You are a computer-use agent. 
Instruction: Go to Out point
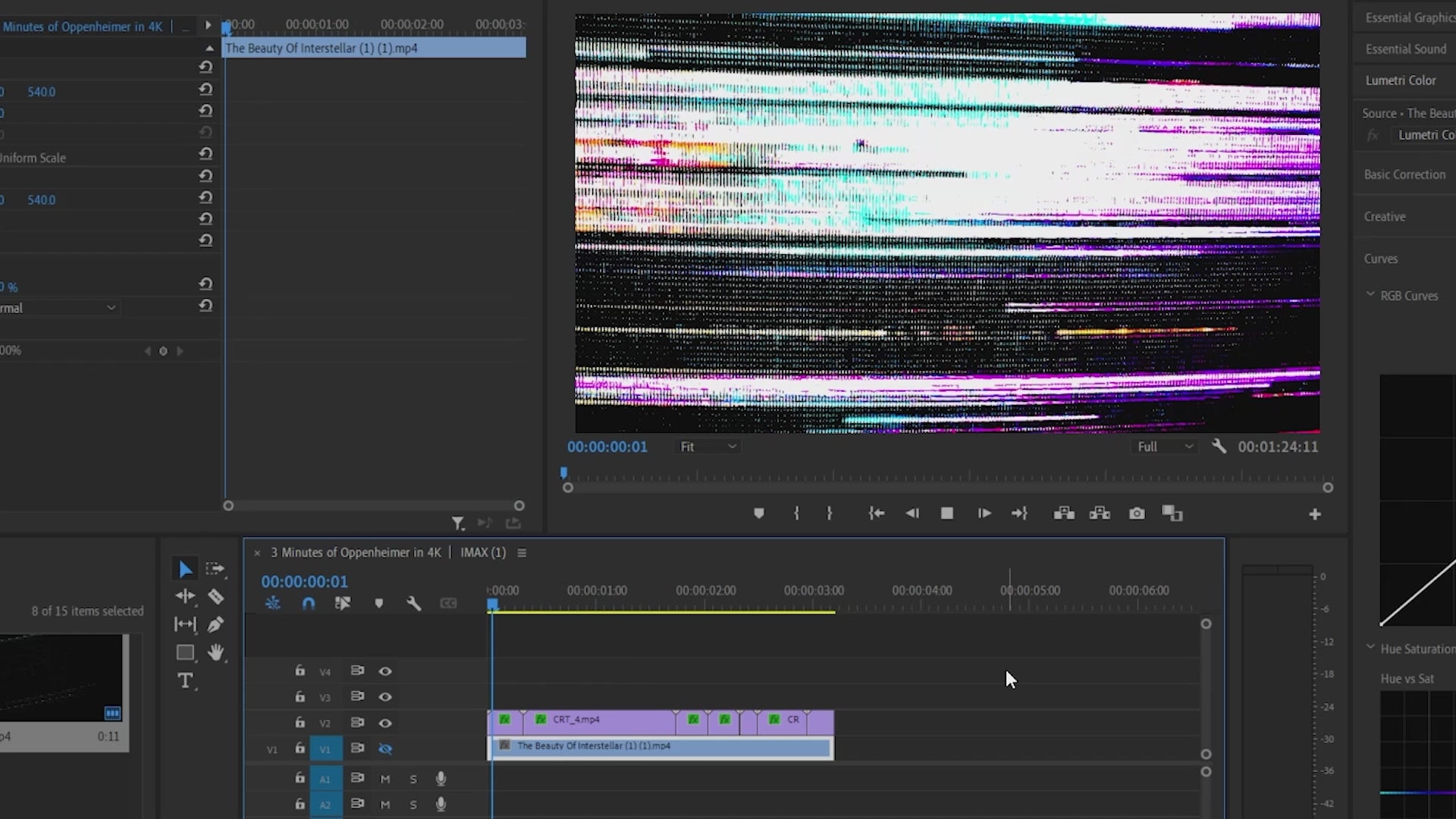[x=1019, y=513]
